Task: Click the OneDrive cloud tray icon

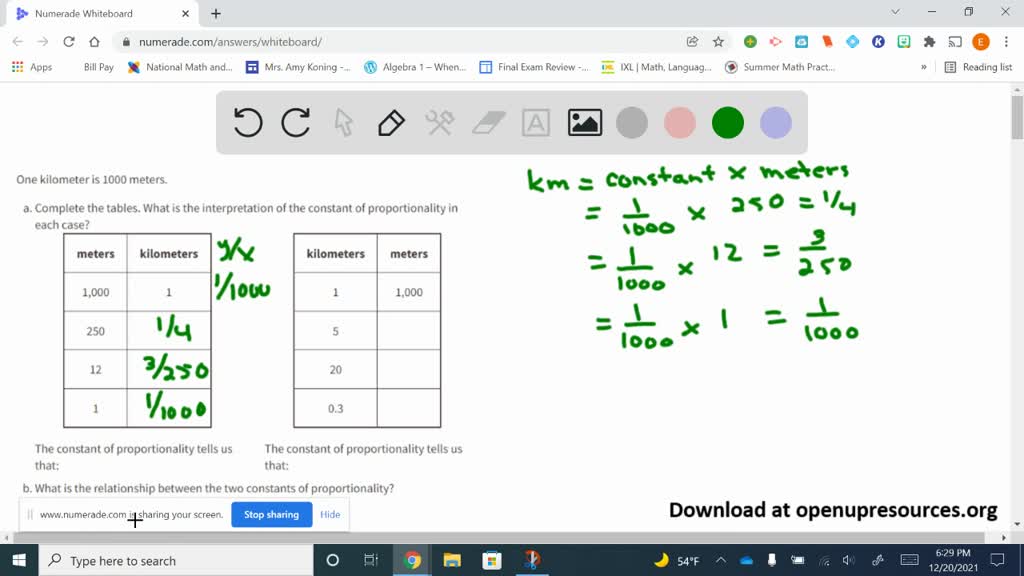Action: (746, 560)
